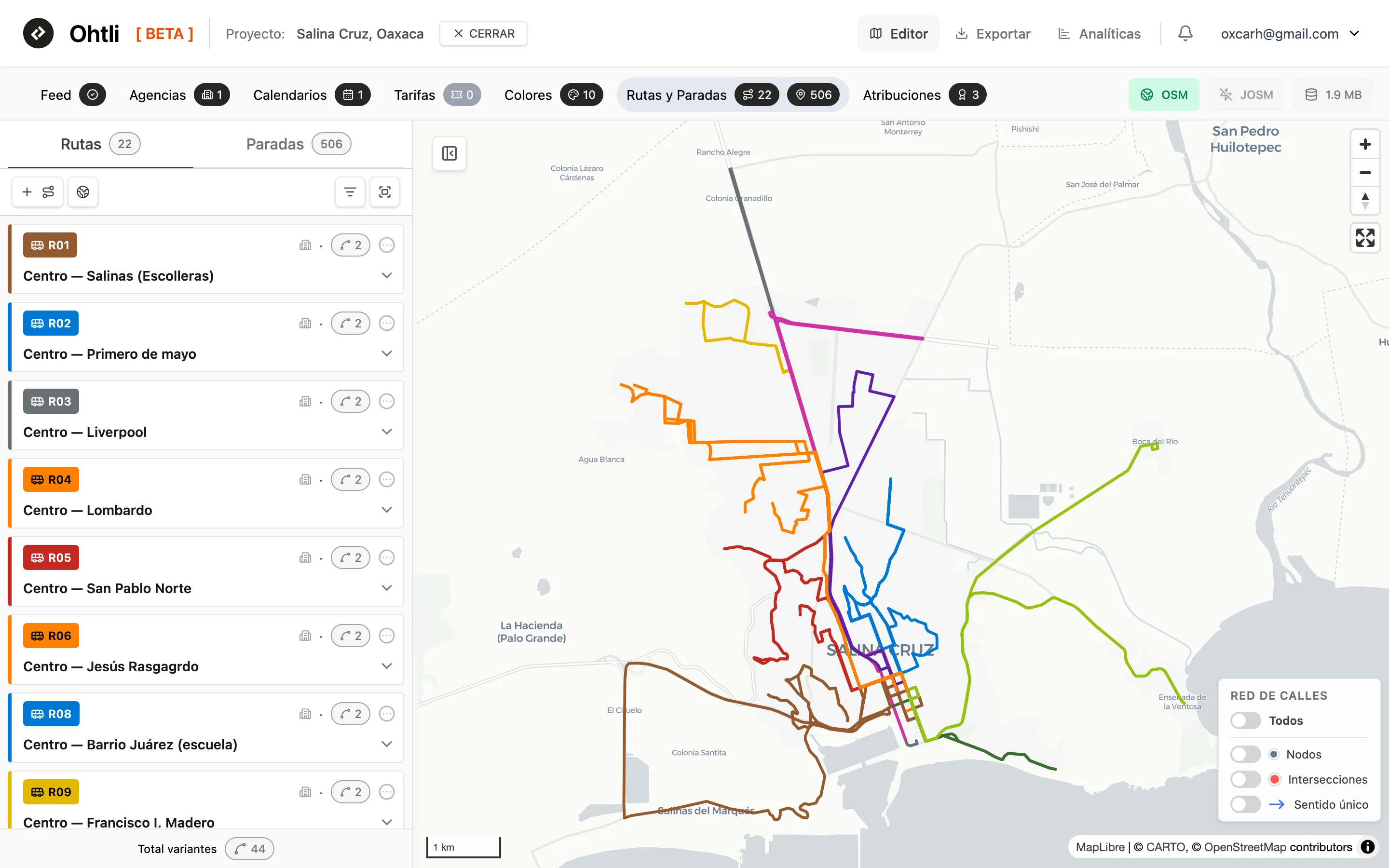Viewport: 1389px width, 868px height.
Task: Select the orange R04 route badge
Action: point(51,479)
